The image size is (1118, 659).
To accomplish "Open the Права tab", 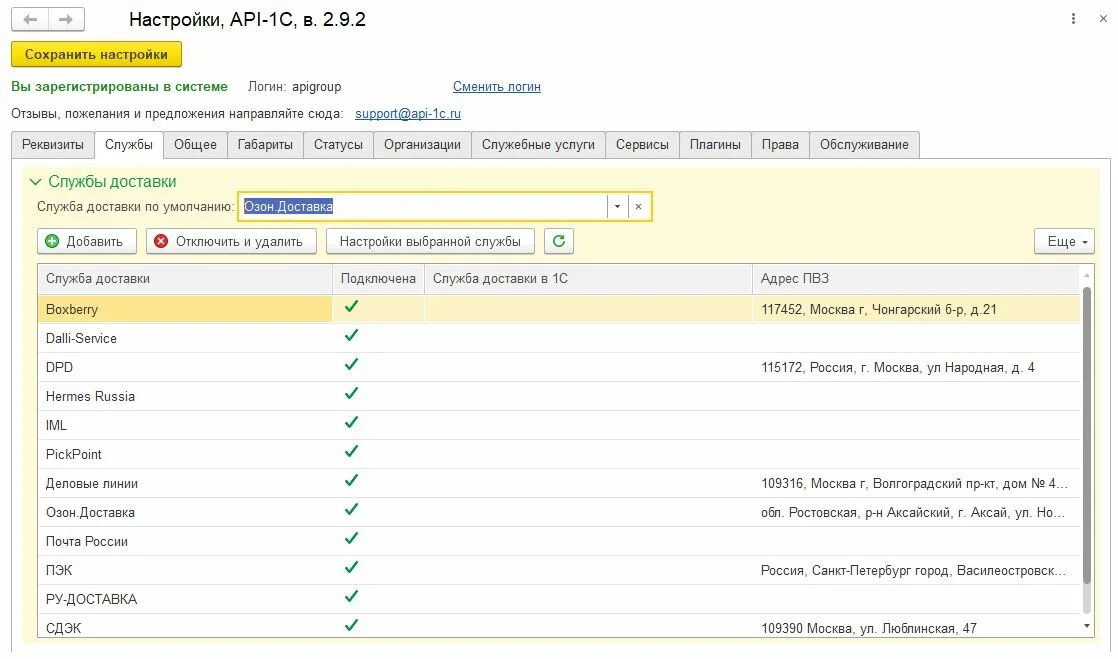I will (x=780, y=145).
